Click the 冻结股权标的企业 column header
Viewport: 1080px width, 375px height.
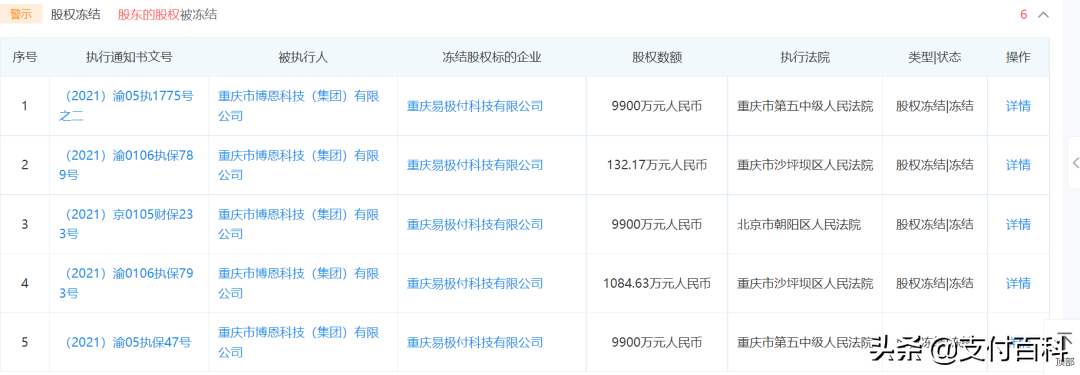point(492,57)
